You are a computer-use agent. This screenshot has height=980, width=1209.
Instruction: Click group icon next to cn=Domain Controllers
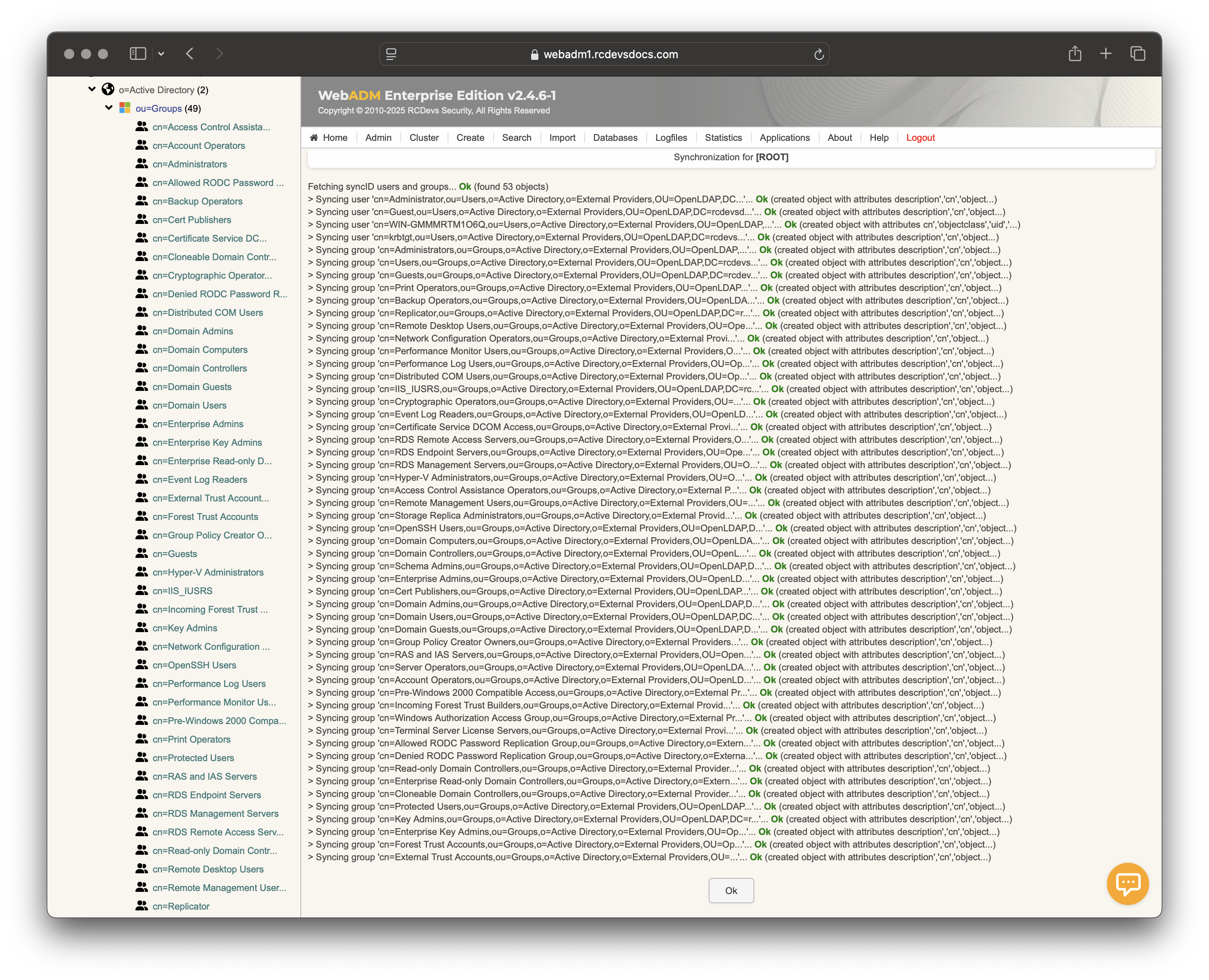[142, 368]
